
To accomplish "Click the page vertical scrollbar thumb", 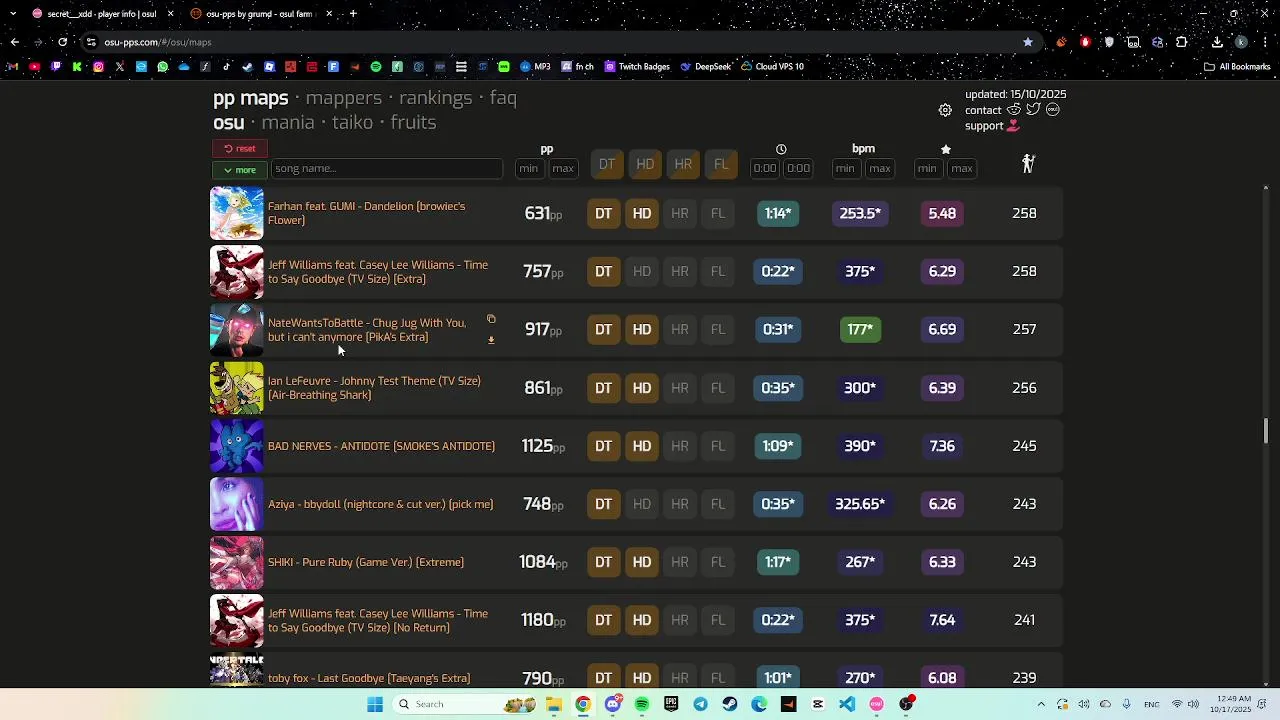I will pyautogui.click(x=1266, y=431).
